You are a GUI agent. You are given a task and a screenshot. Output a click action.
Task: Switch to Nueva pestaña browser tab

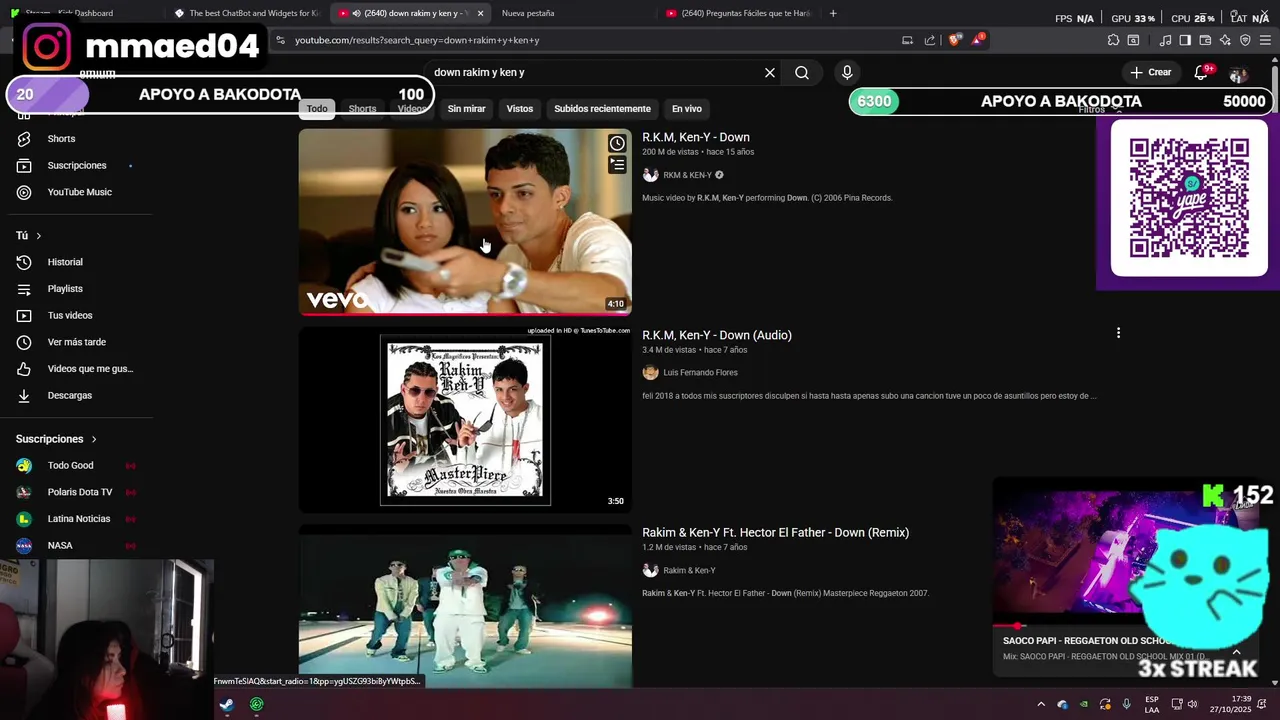[528, 13]
